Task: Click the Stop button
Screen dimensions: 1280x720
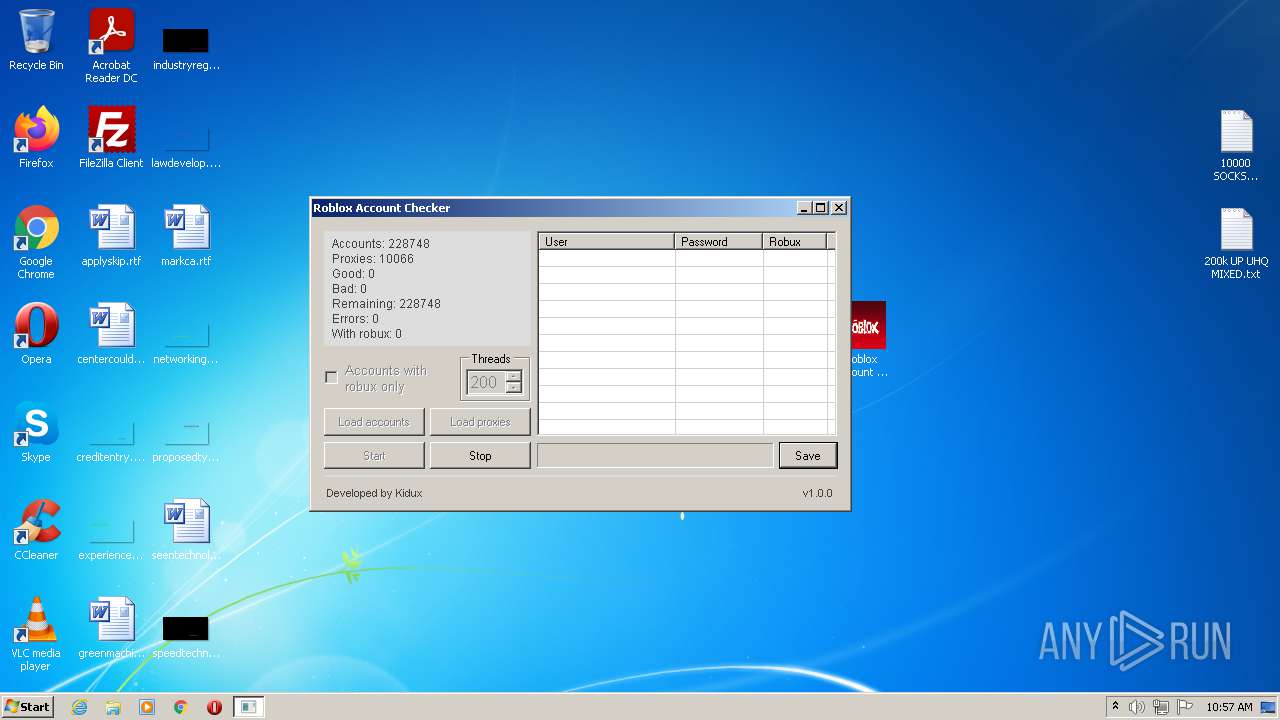Action: (480, 456)
